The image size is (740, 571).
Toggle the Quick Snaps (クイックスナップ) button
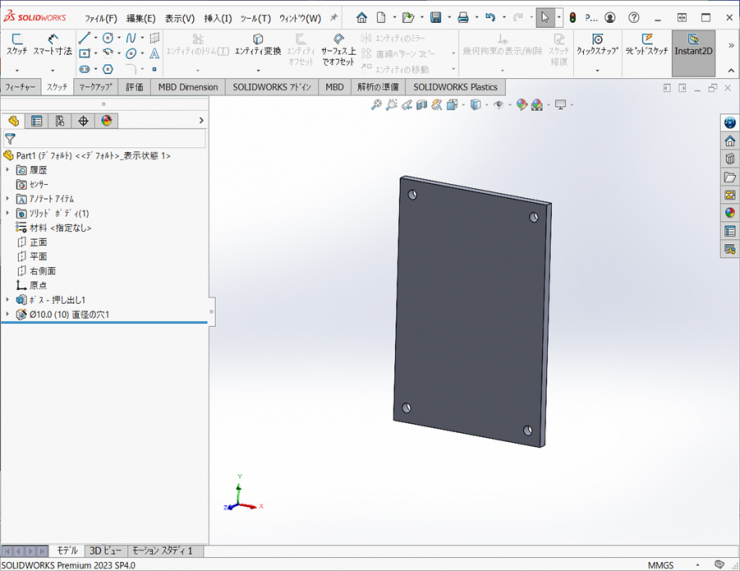(x=597, y=45)
